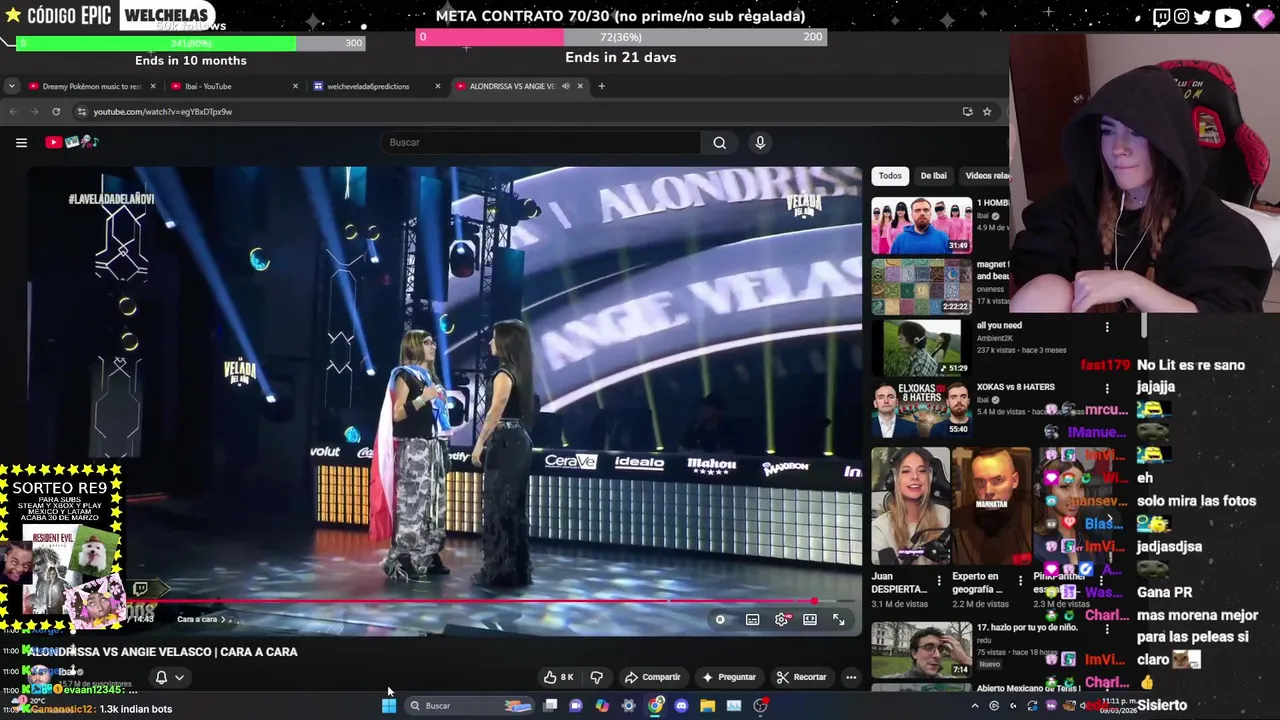The width and height of the screenshot is (1280, 720).
Task: Toggle autoplay switch in the player
Action: (x=720, y=620)
